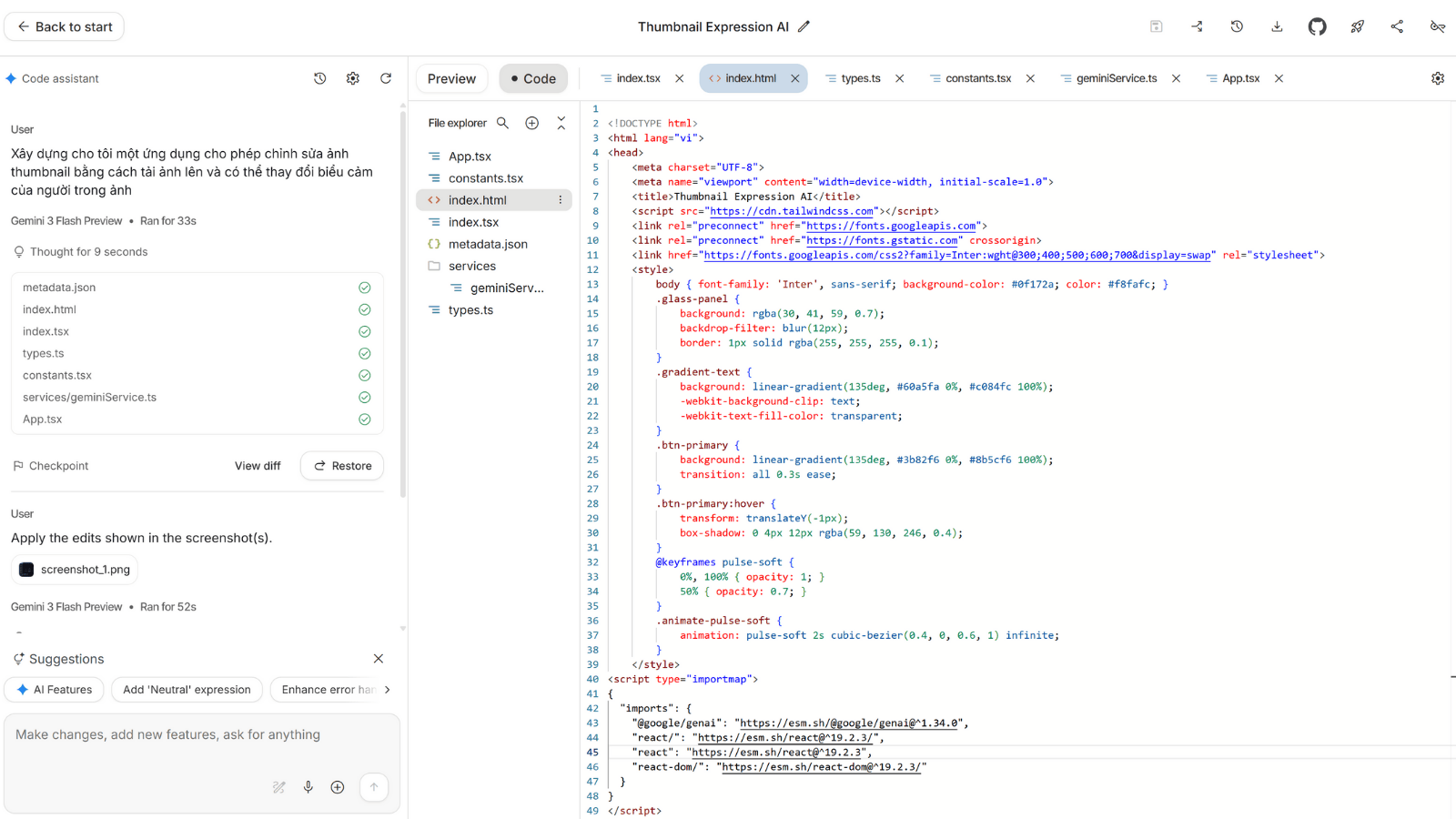Create a new file with the explorer plus icon

pyautogui.click(x=531, y=122)
